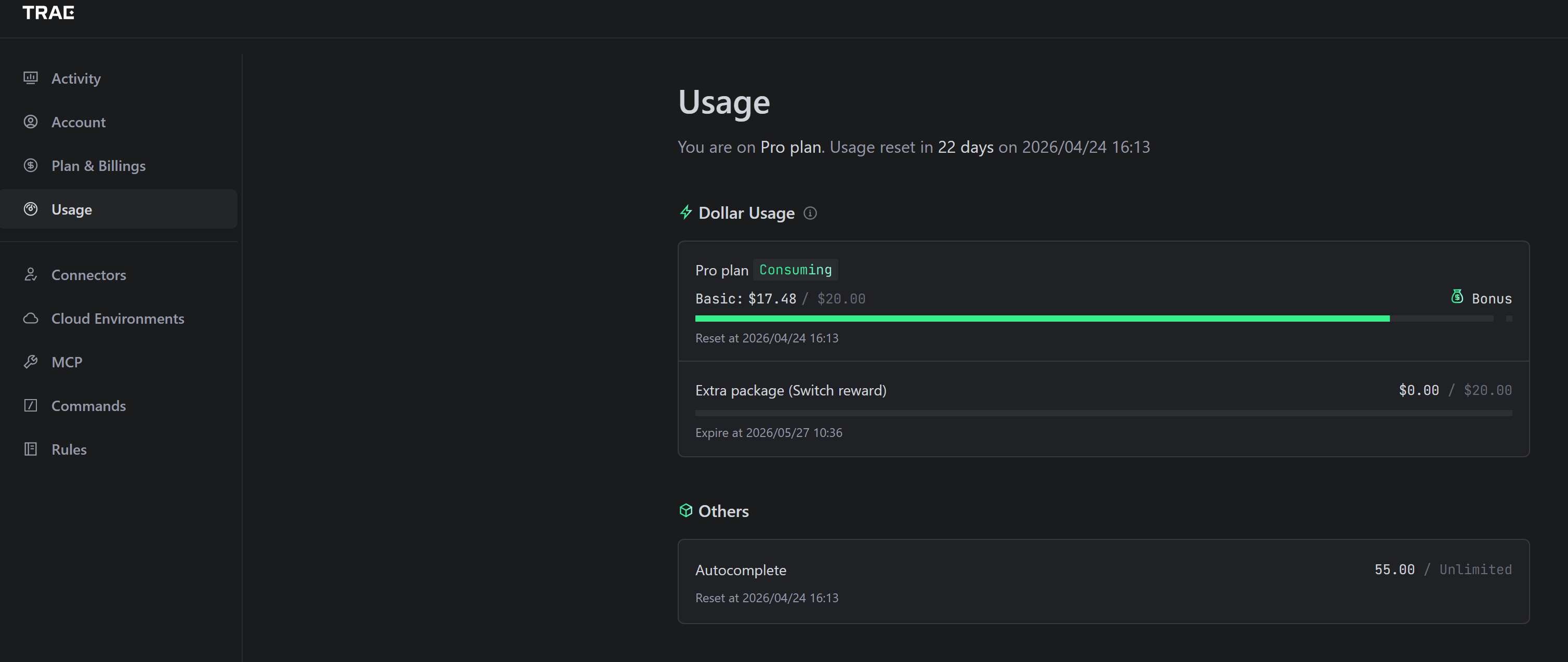This screenshot has height=662, width=1568.
Task: Click the green Basic usage progress bar
Action: click(x=1042, y=318)
